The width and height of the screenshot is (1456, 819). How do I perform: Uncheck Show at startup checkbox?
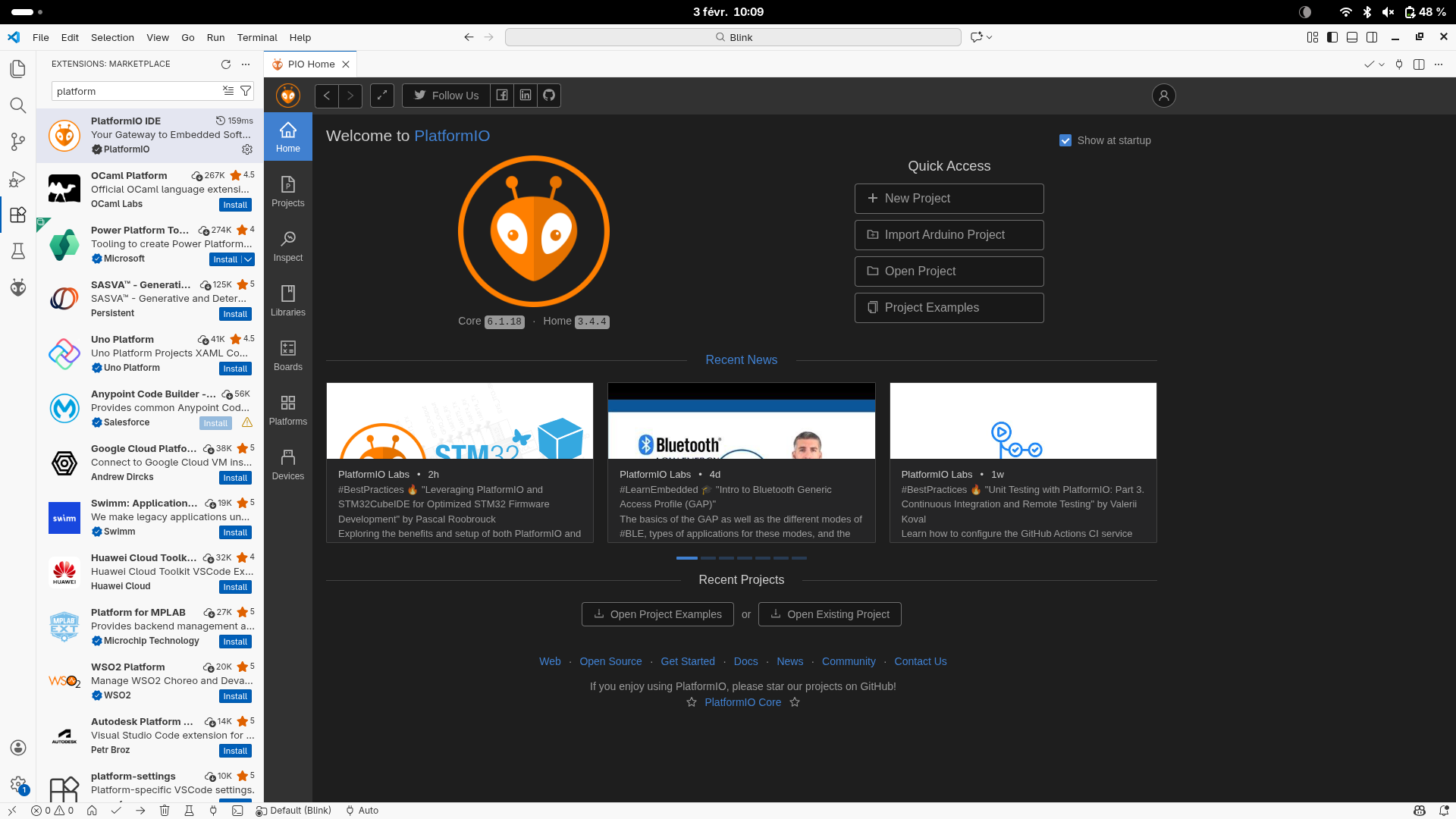point(1065,140)
